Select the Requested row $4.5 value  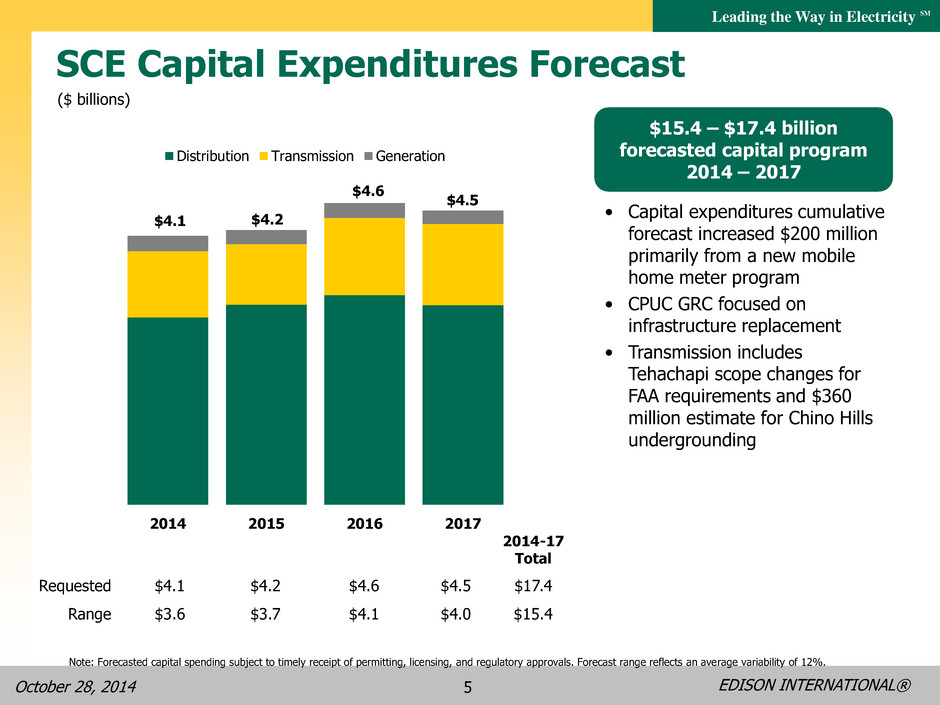(x=456, y=586)
